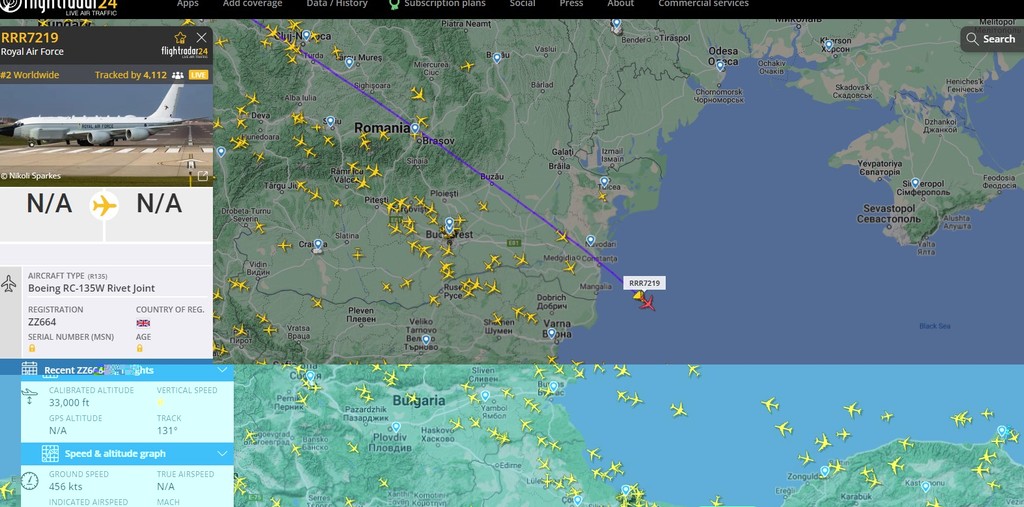Favorite flight RRR7219 with the star icon
This screenshot has height=507, width=1024.
click(x=180, y=38)
